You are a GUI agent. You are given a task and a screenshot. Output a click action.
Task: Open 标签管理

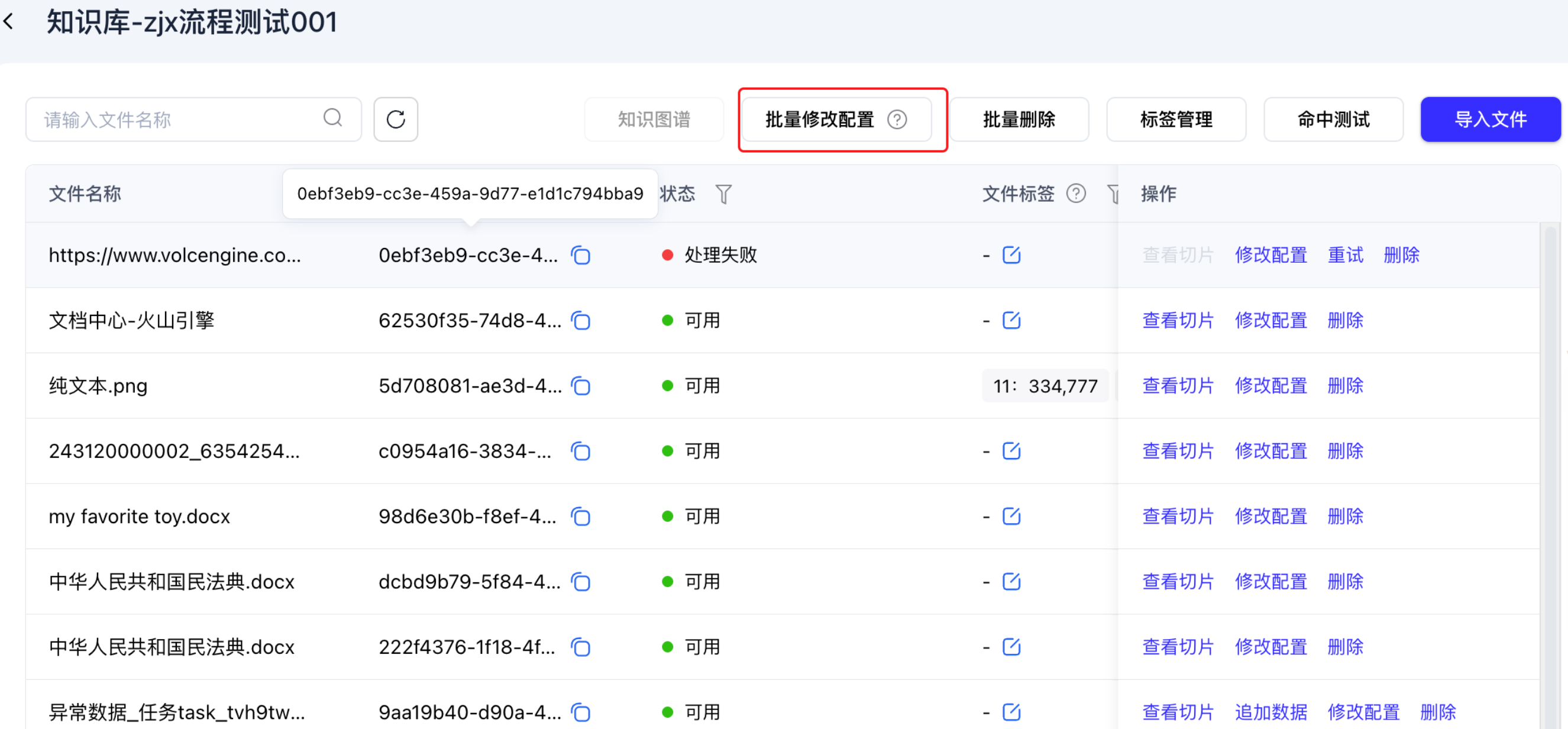(1176, 120)
